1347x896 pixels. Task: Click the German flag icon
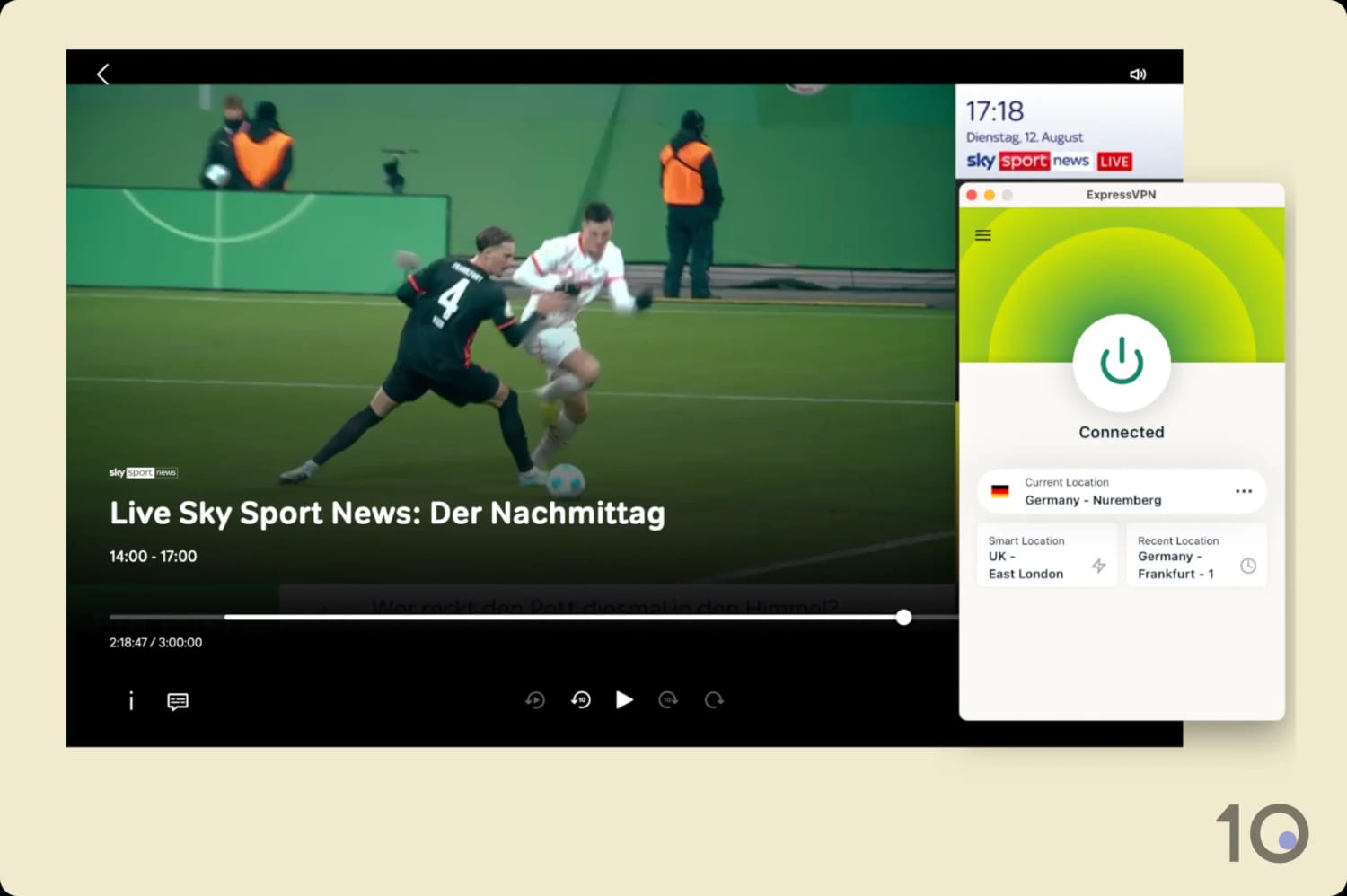[x=999, y=491]
